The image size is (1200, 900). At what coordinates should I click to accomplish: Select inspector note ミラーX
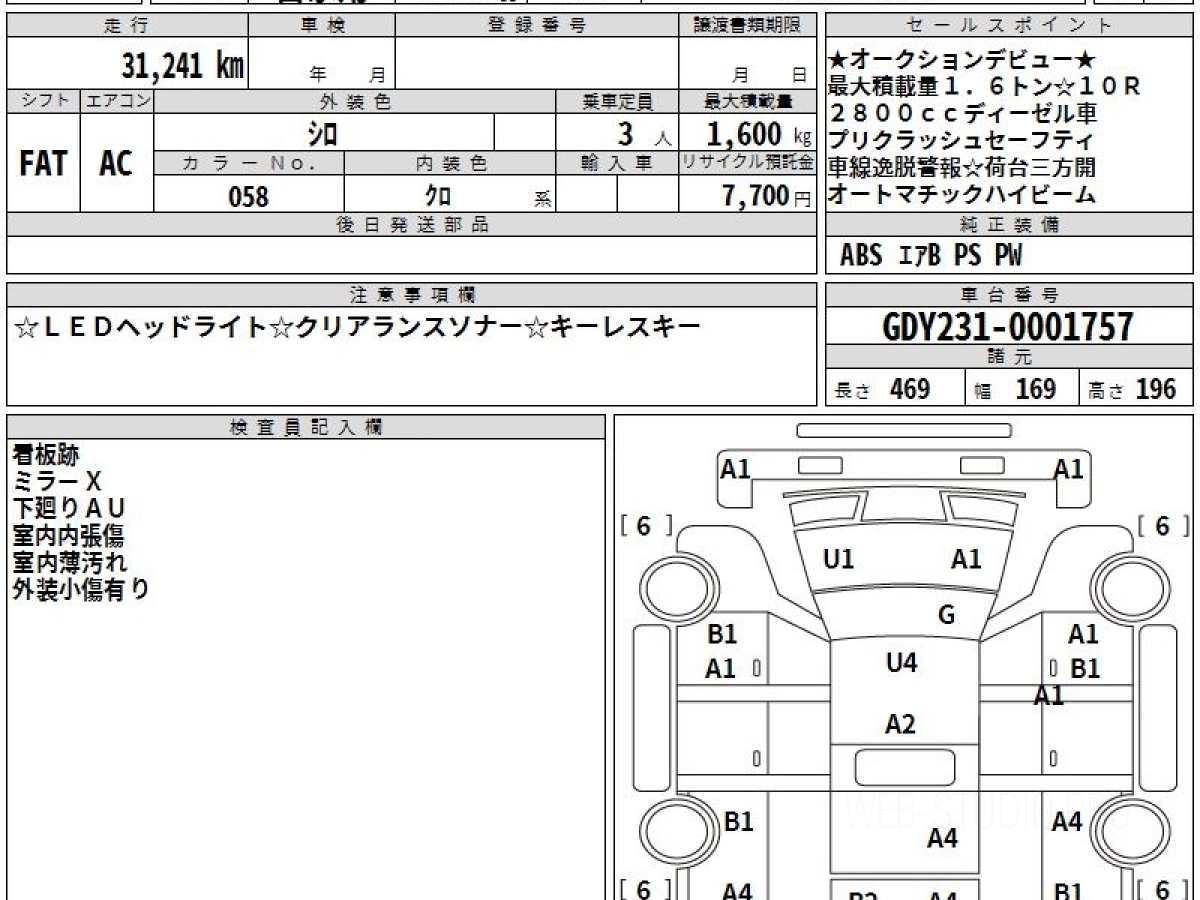(x=58, y=482)
